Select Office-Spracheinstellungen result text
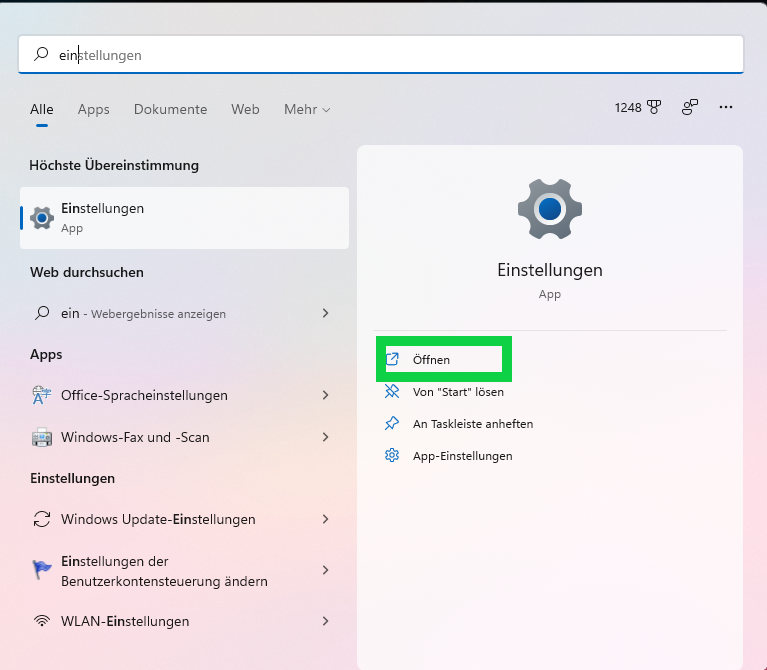Image resolution: width=767 pixels, height=670 pixels. point(144,395)
